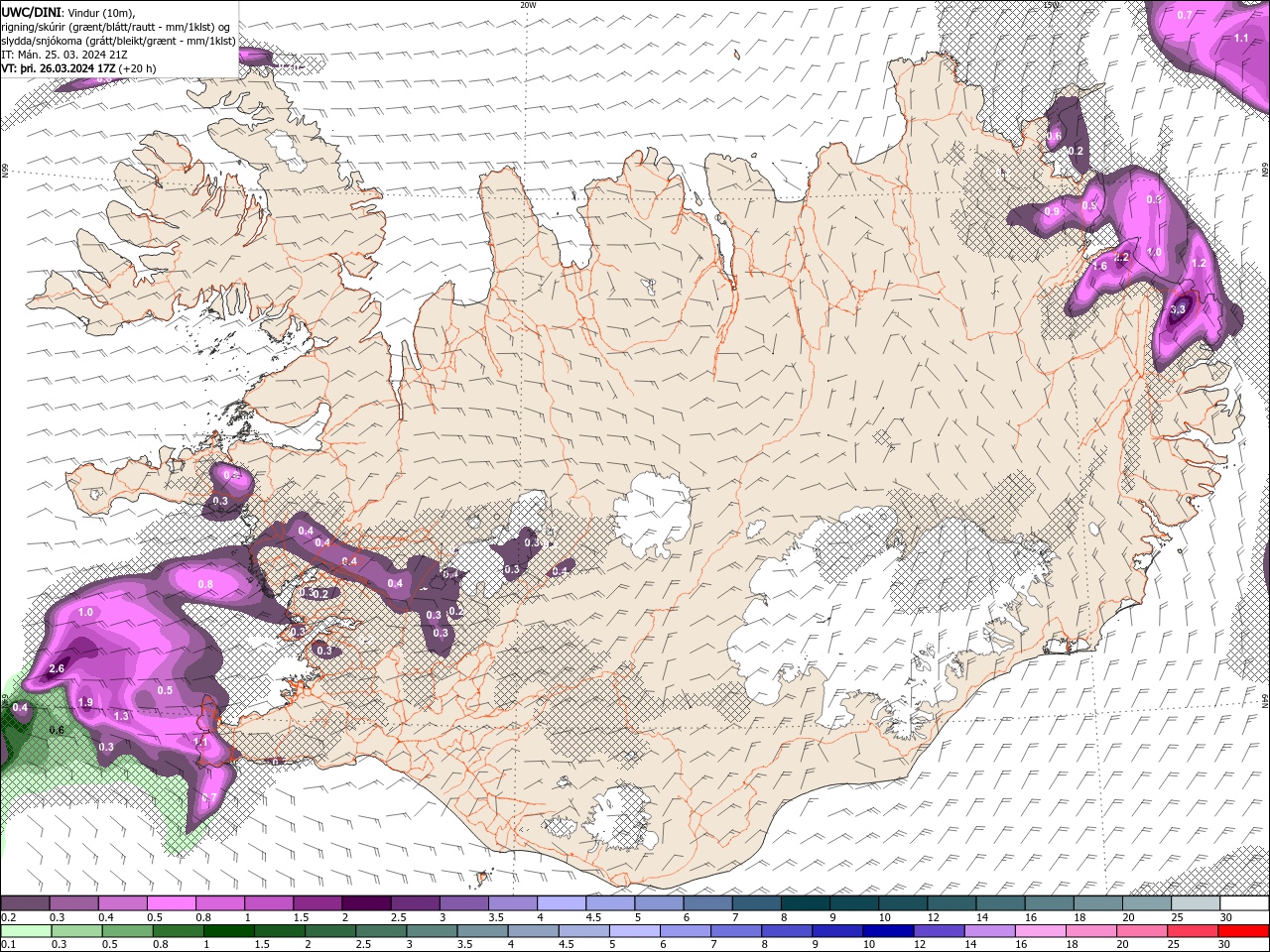1270x952 pixels.
Task: Click the rigning/skúrir legend description line
Action: click(x=116, y=26)
